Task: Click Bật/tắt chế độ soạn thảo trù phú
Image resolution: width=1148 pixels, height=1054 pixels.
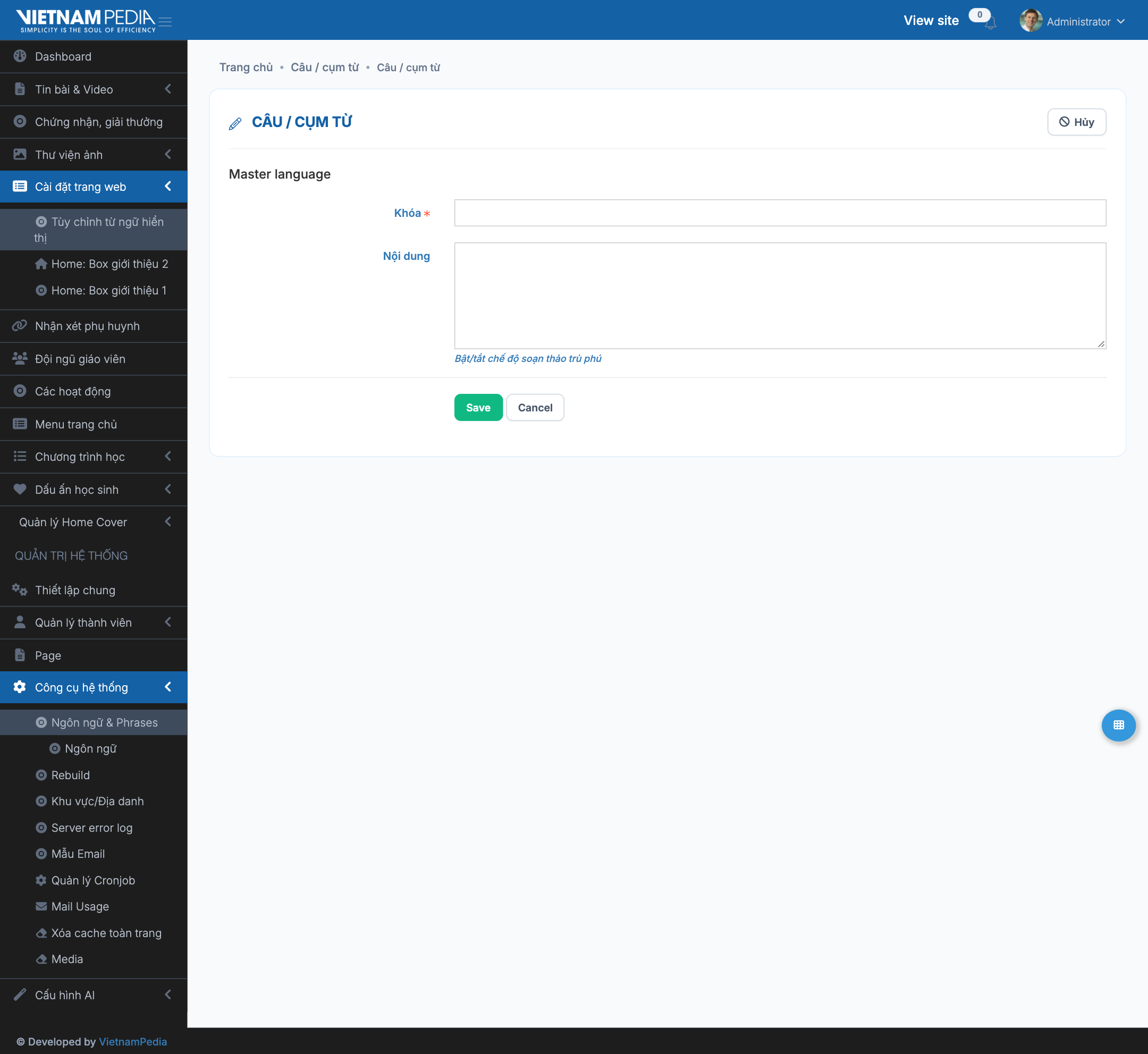Action: [x=528, y=358]
